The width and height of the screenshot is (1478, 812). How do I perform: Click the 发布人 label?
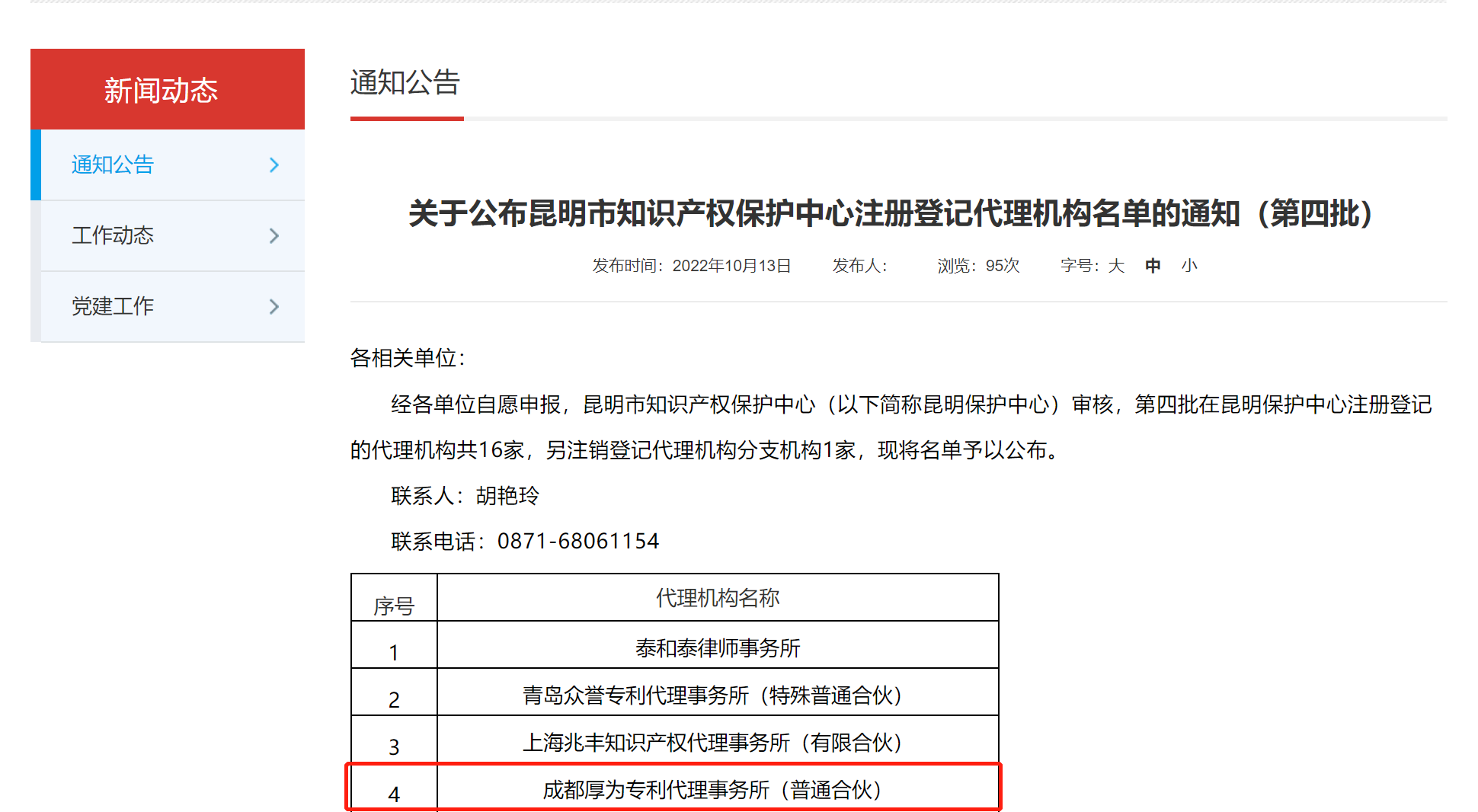[859, 266]
